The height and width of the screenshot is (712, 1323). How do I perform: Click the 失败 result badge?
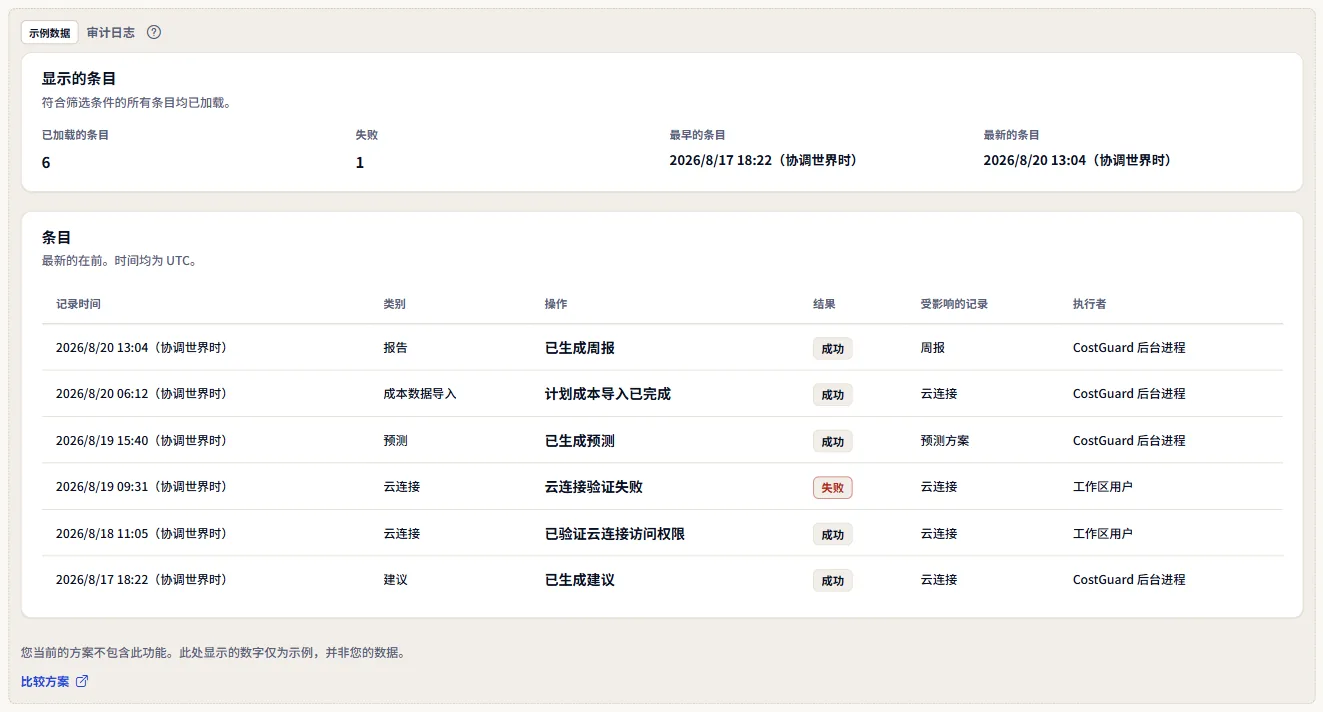pos(832,487)
